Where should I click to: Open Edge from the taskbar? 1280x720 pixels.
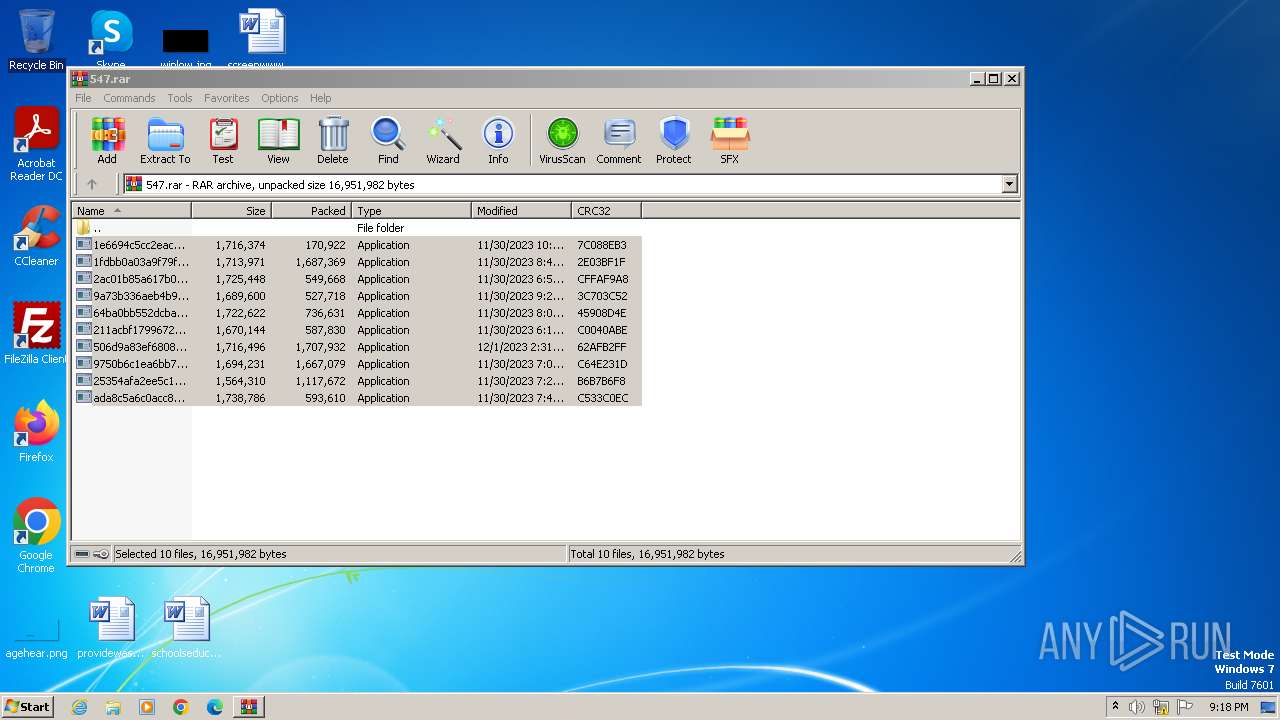click(215, 707)
